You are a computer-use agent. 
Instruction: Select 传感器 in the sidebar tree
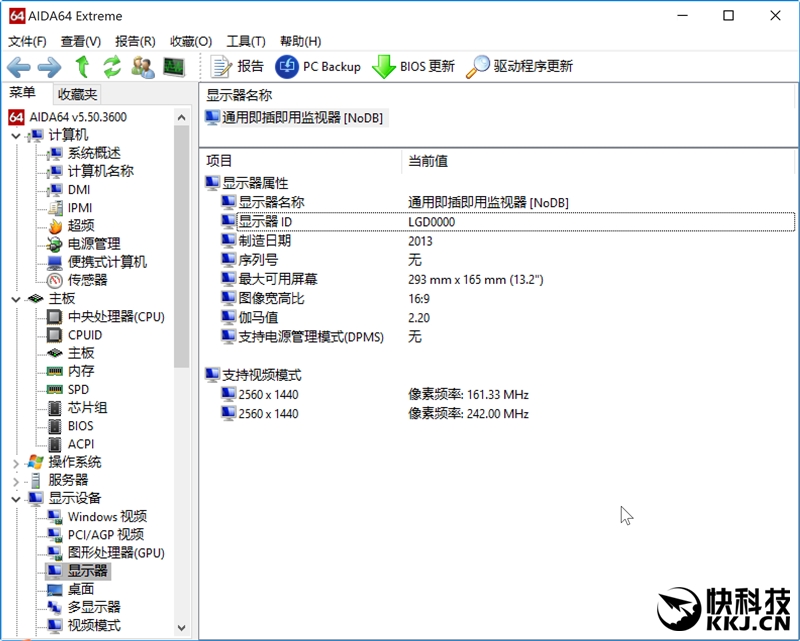(x=86, y=280)
